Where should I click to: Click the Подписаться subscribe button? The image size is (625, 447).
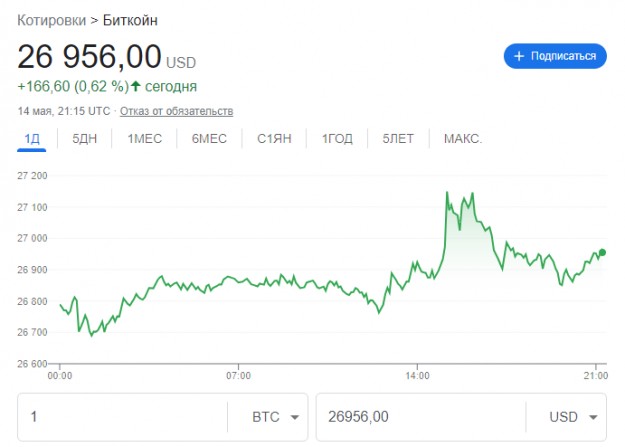pyautogui.click(x=555, y=57)
